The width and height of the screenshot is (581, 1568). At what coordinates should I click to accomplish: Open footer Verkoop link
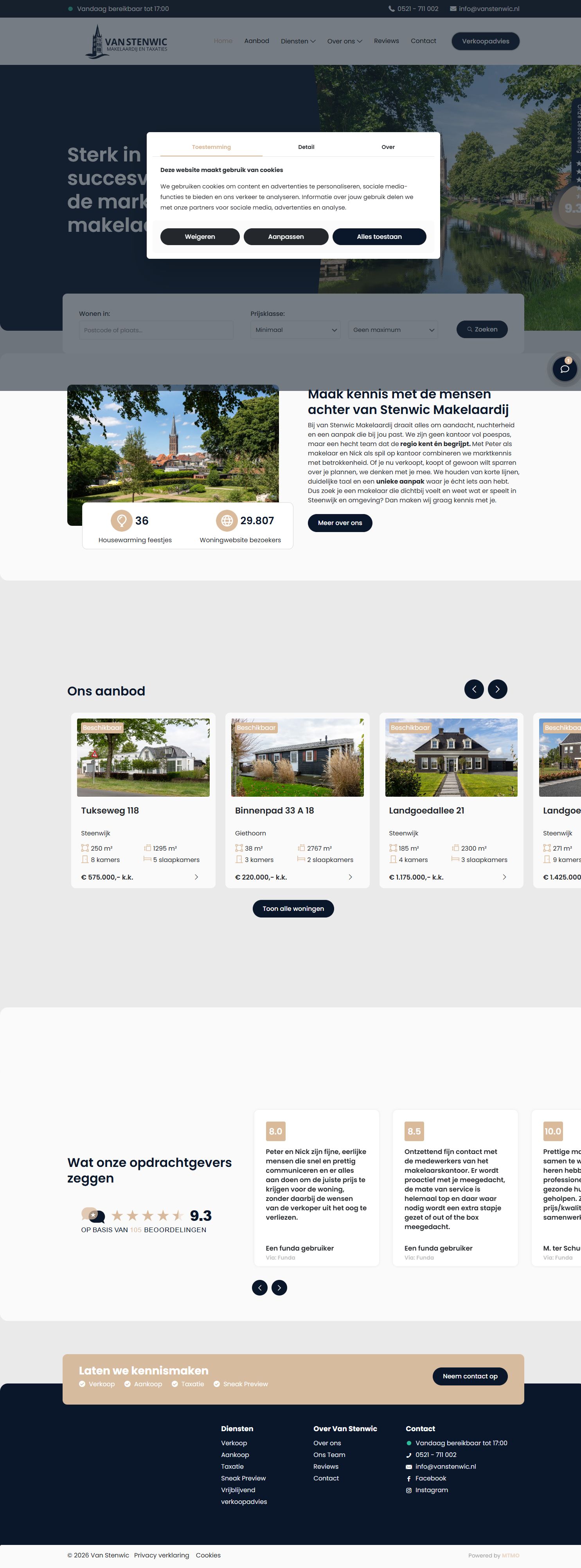[x=234, y=1443]
